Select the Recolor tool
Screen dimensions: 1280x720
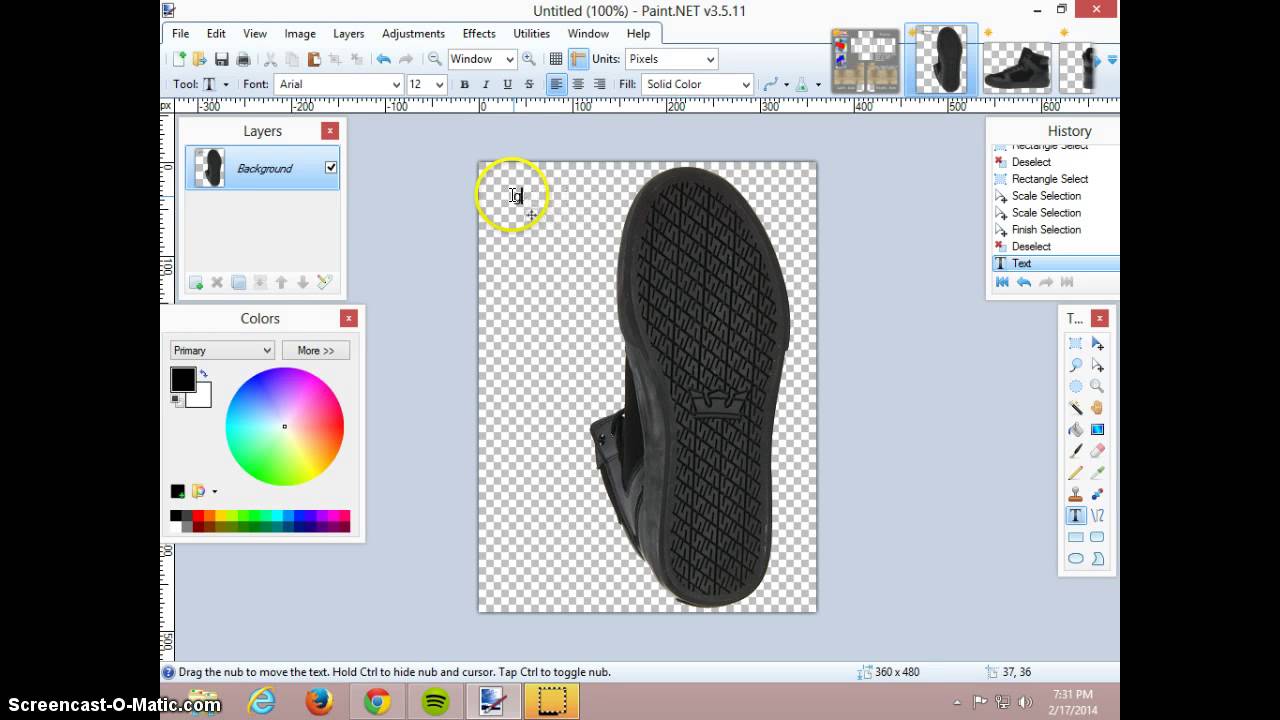[x=1097, y=494]
